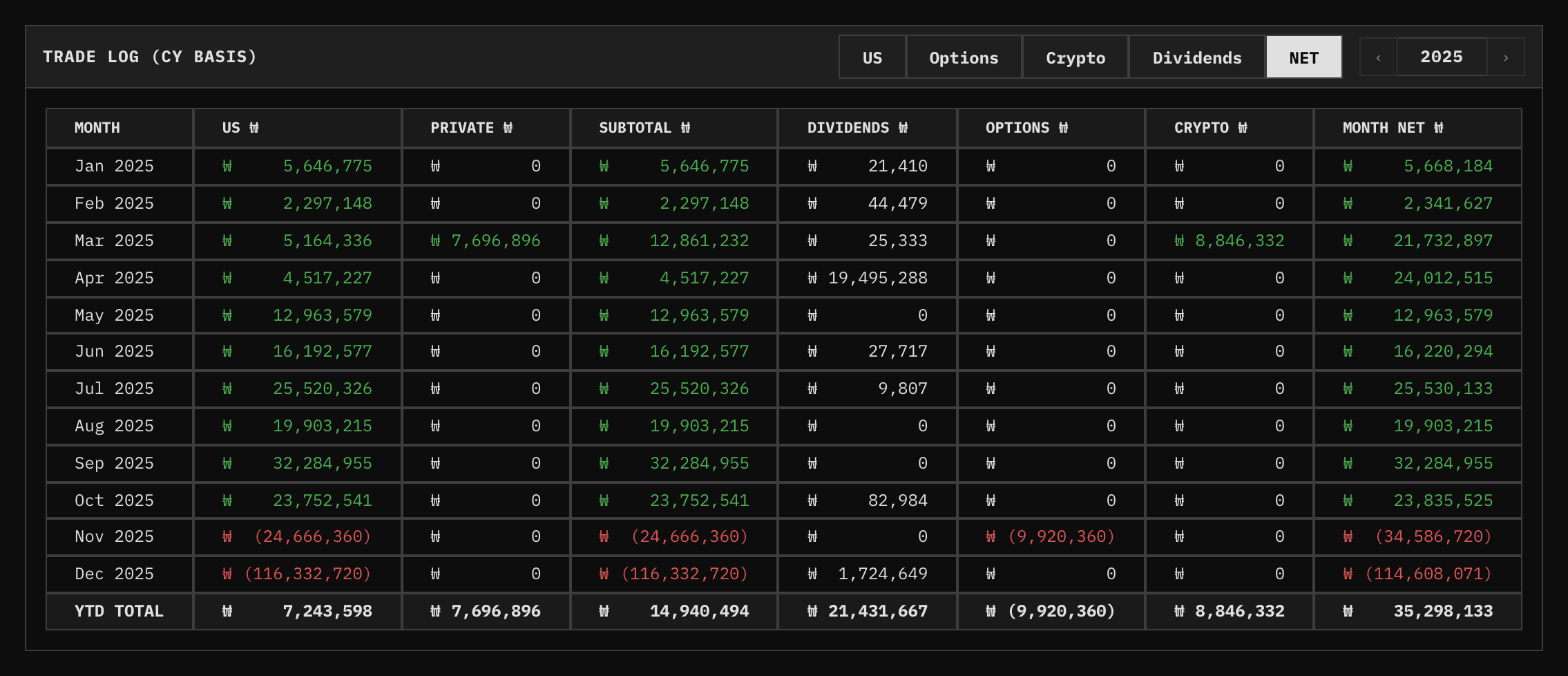This screenshot has width=1568, height=676.
Task: Show the Dividends tab
Action: (1197, 57)
